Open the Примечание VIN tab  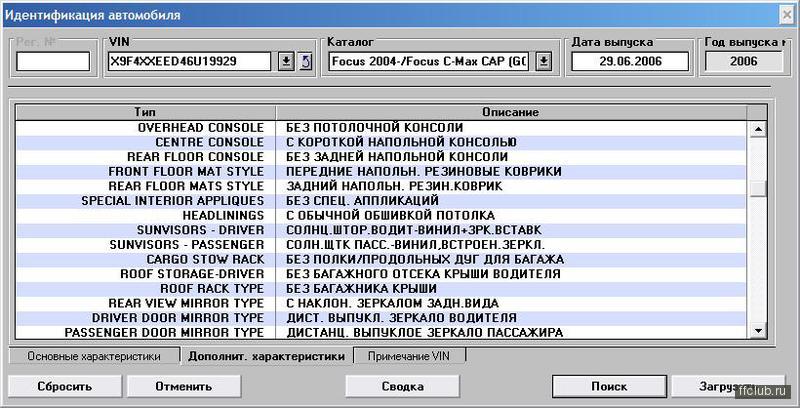(x=409, y=356)
